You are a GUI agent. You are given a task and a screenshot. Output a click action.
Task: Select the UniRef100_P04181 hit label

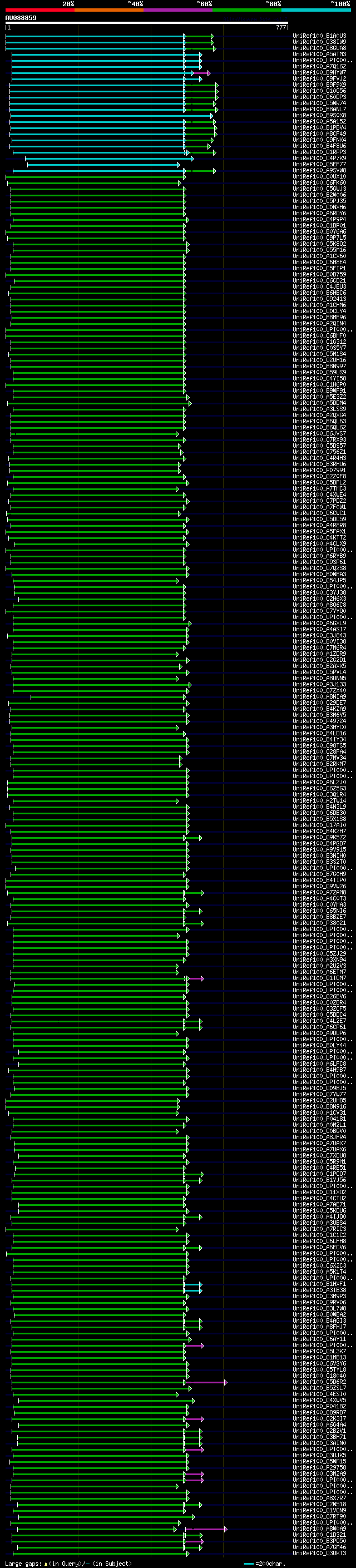point(319,1118)
